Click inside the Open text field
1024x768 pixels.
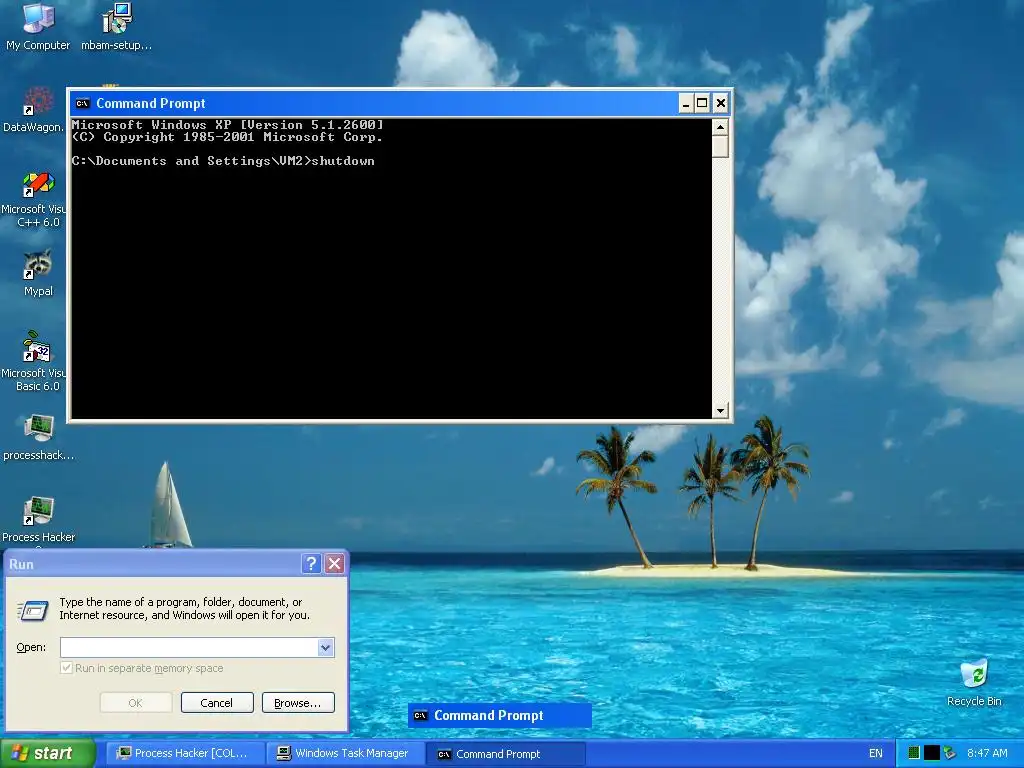click(189, 647)
